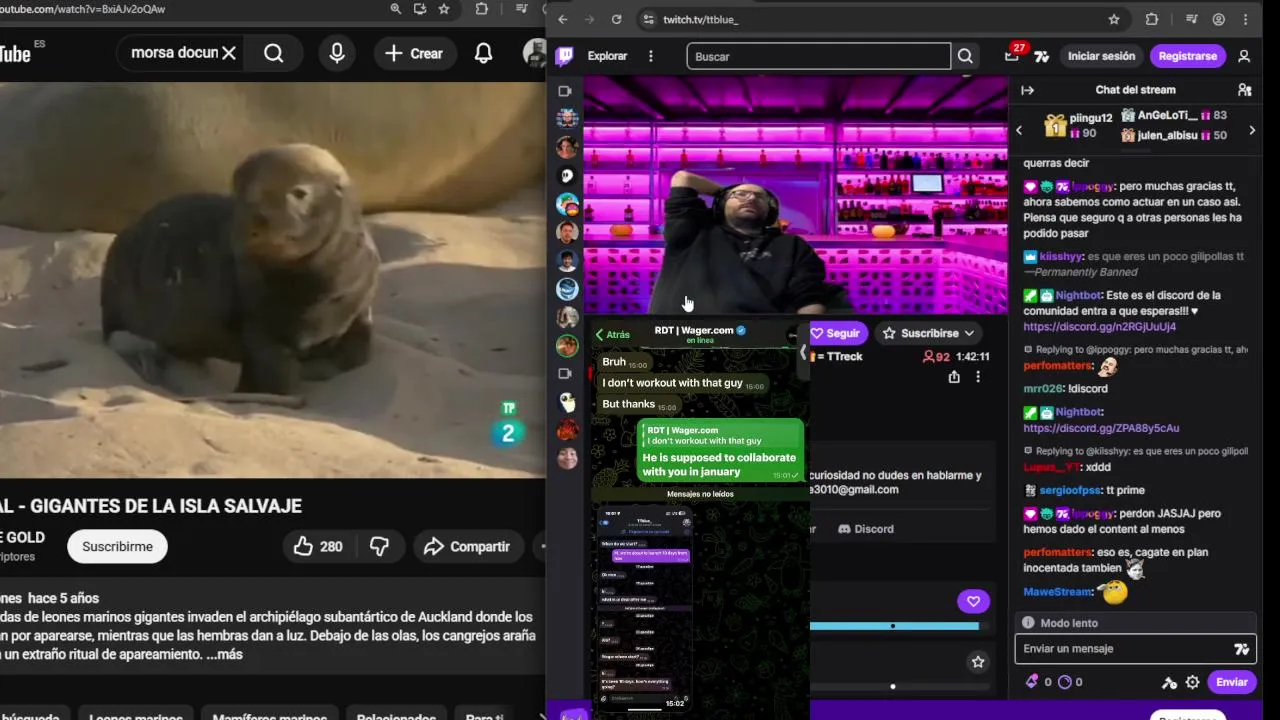The width and height of the screenshot is (1280, 720).
Task: Click the Twitch logo home icon
Action: 565,56
